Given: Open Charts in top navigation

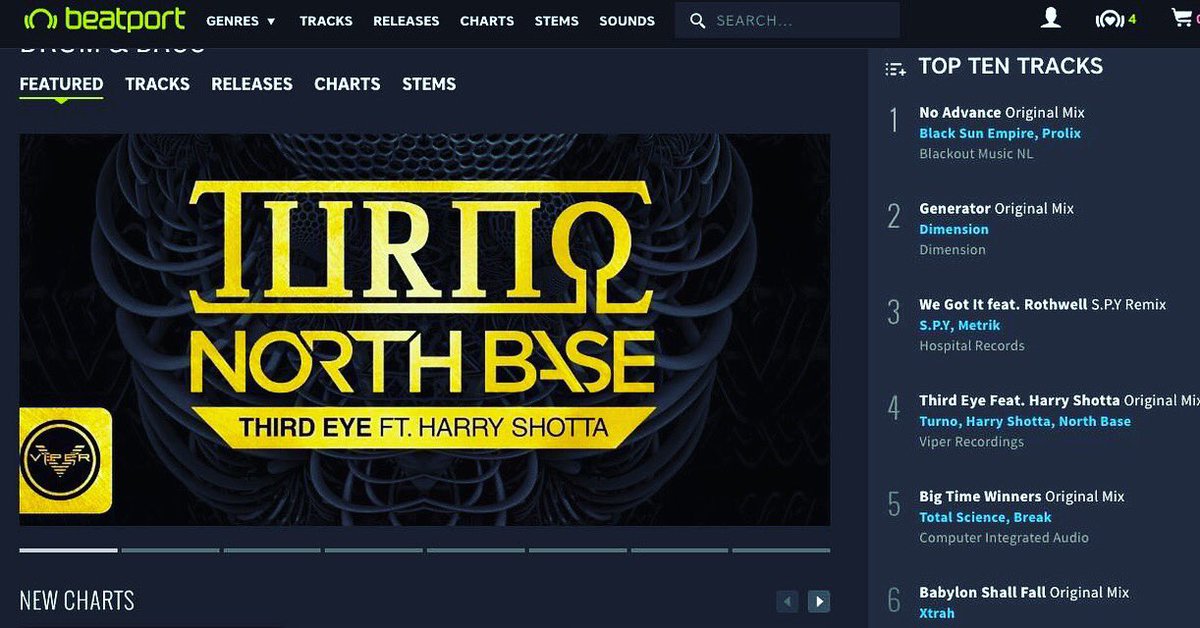Looking at the screenshot, I should (x=487, y=20).
